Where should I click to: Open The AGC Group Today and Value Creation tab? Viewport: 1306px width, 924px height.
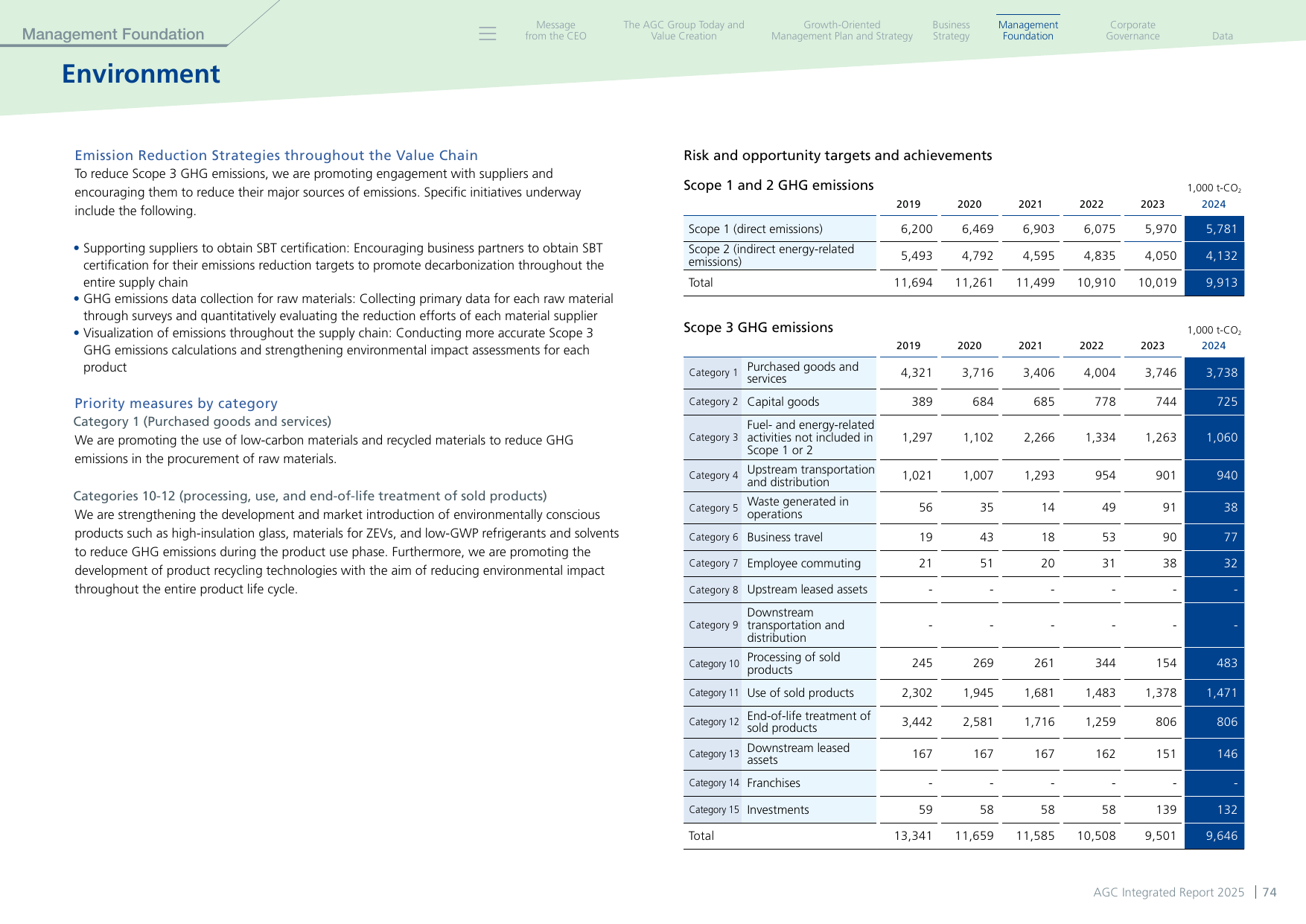[x=684, y=31]
